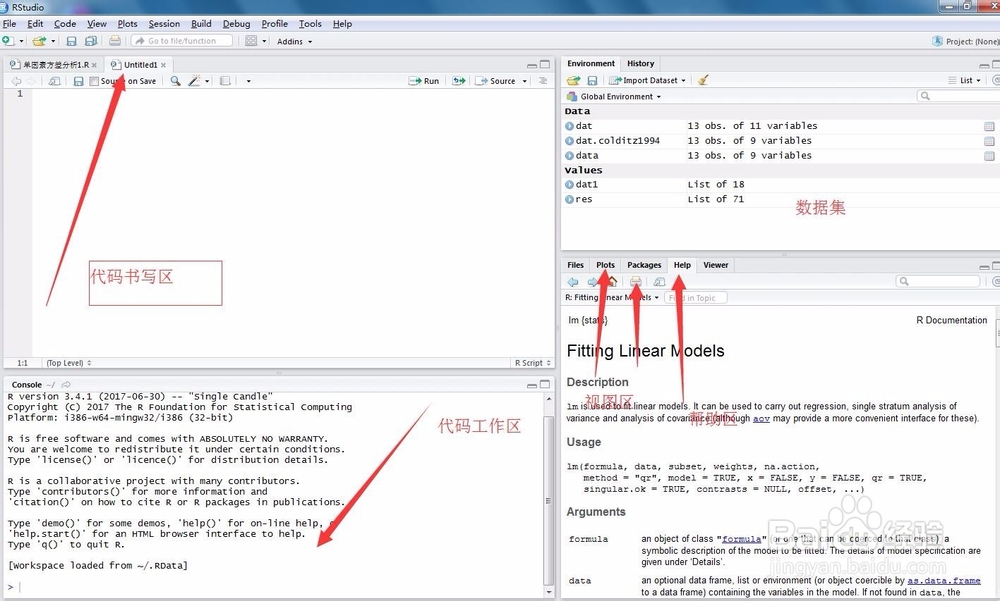Open find/replace magnifier in editor
Image resolution: width=1000 pixels, height=601 pixels.
click(x=175, y=81)
